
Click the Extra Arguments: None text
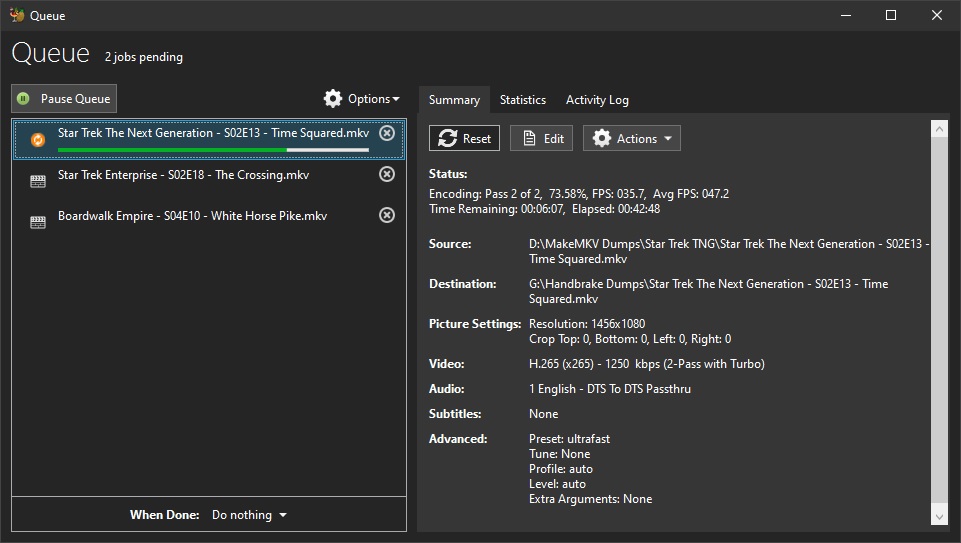tap(590, 499)
